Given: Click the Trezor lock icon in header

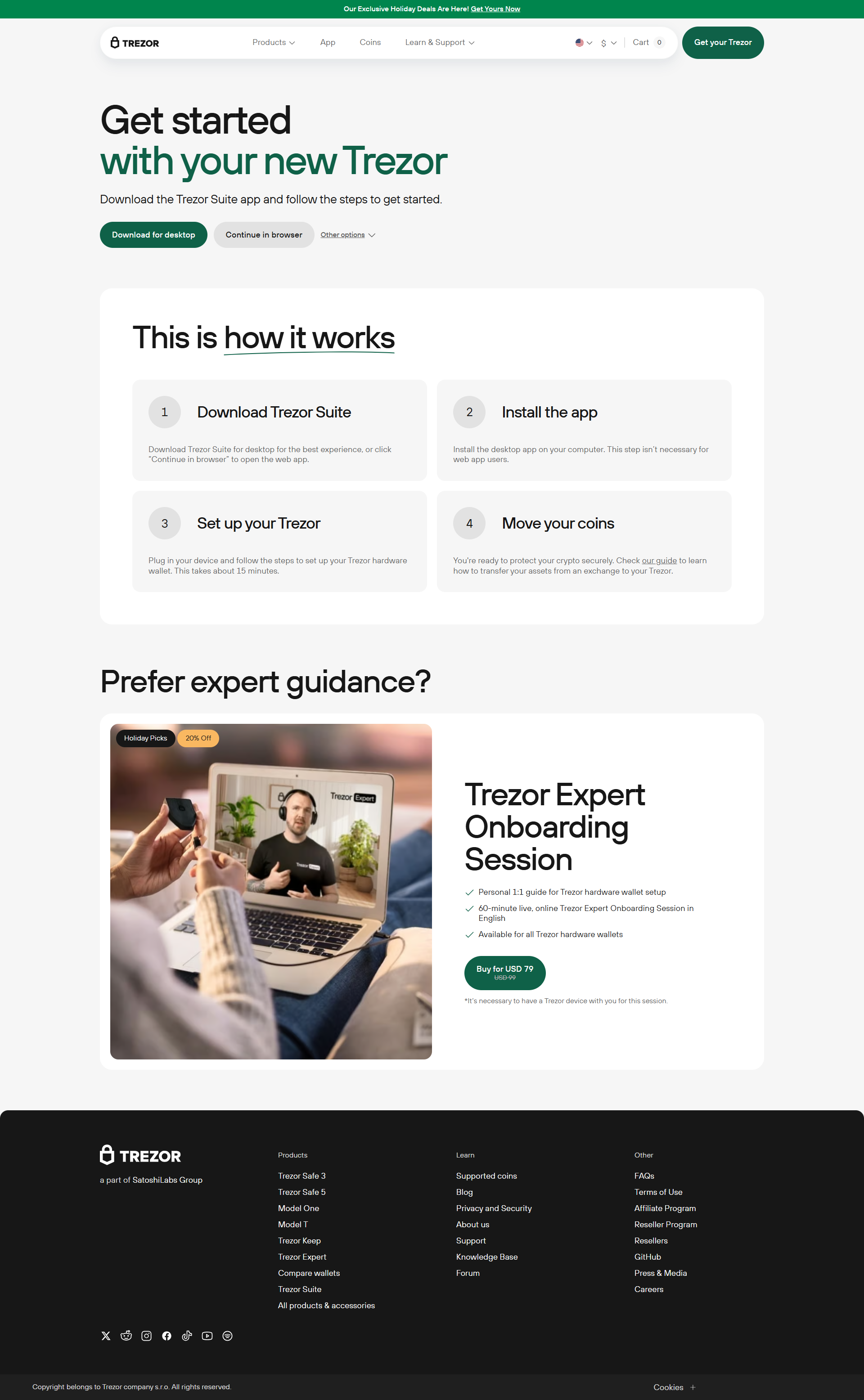Looking at the screenshot, I should point(112,42).
